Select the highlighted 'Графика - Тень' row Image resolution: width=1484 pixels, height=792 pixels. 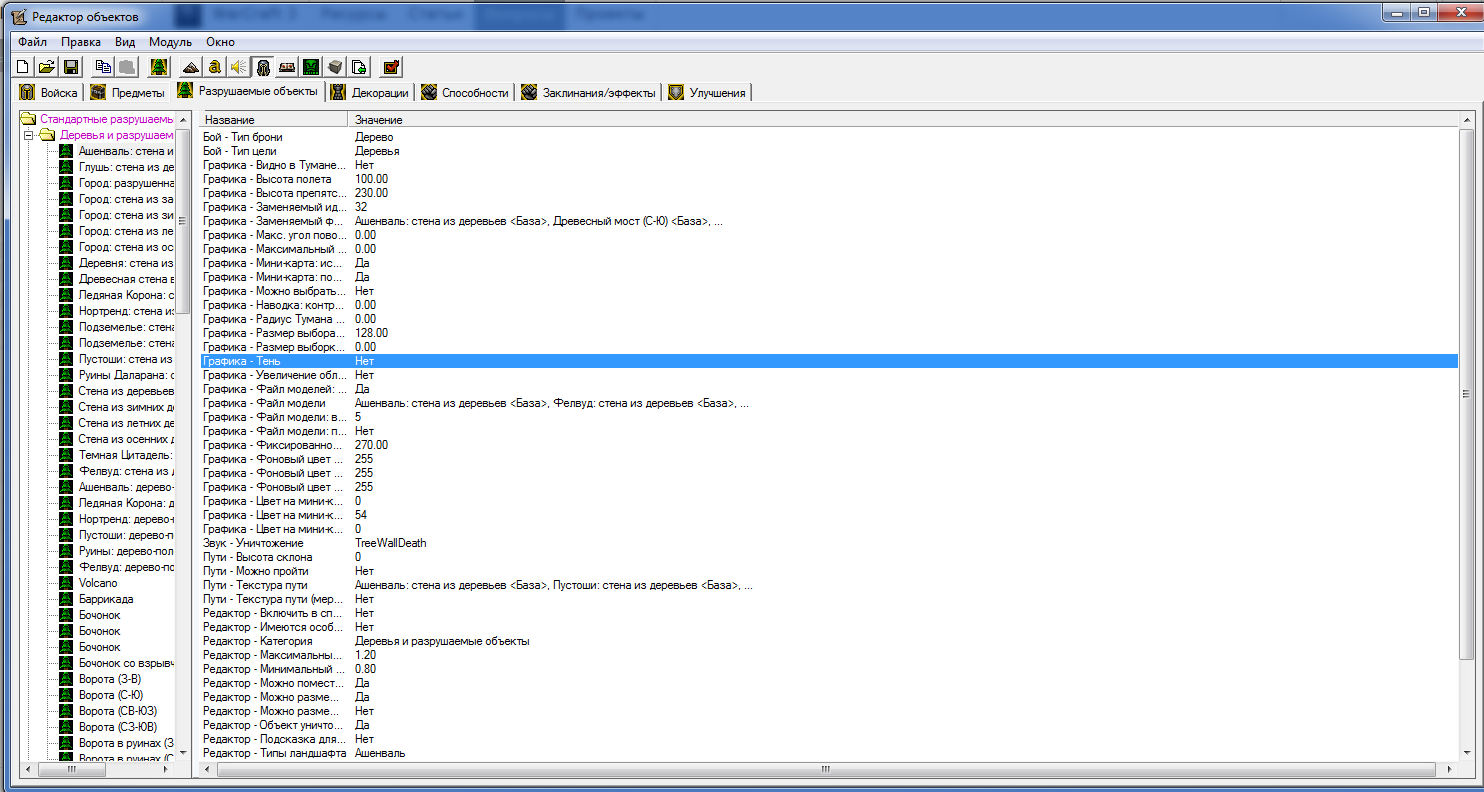coord(828,361)
